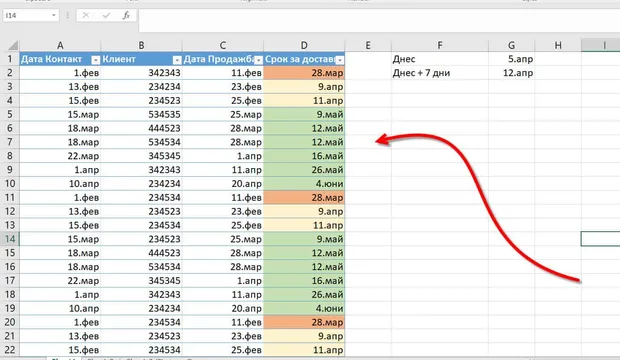Click 234534 in row 22
The height and width of the screenshot is (360, 620).
(141, 350)
